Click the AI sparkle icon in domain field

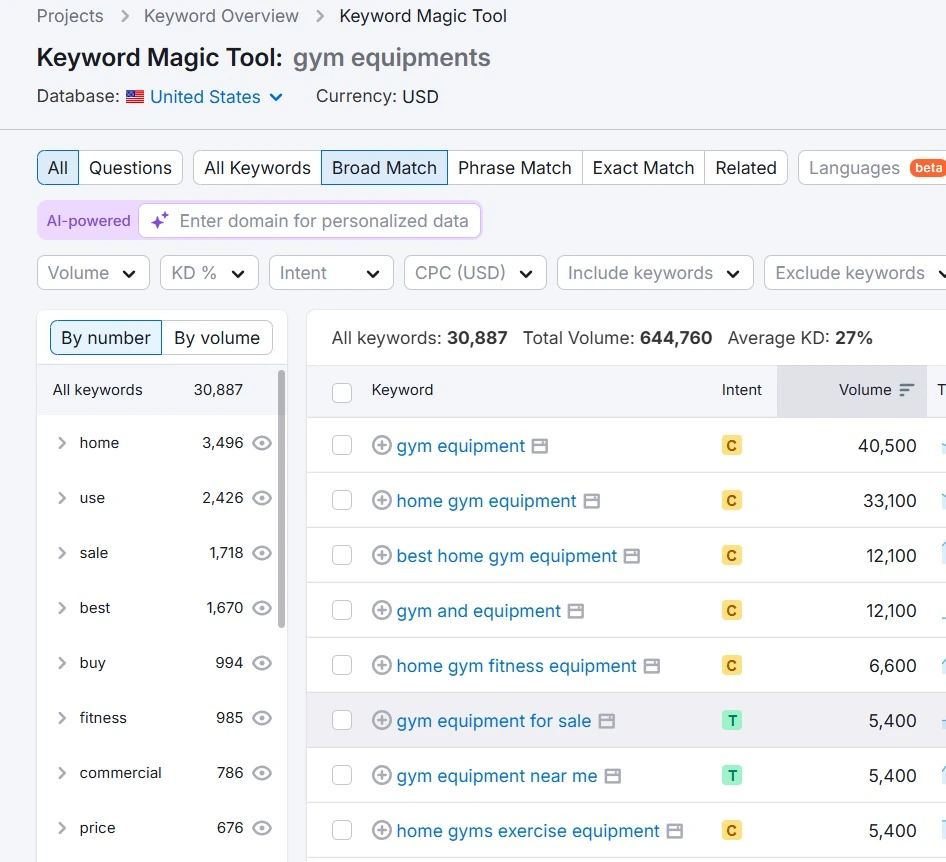tap(160, 221)
